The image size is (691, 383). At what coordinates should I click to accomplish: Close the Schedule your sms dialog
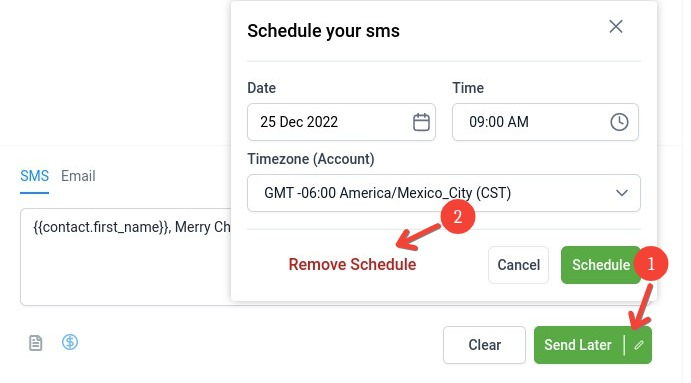pos(616,26)
